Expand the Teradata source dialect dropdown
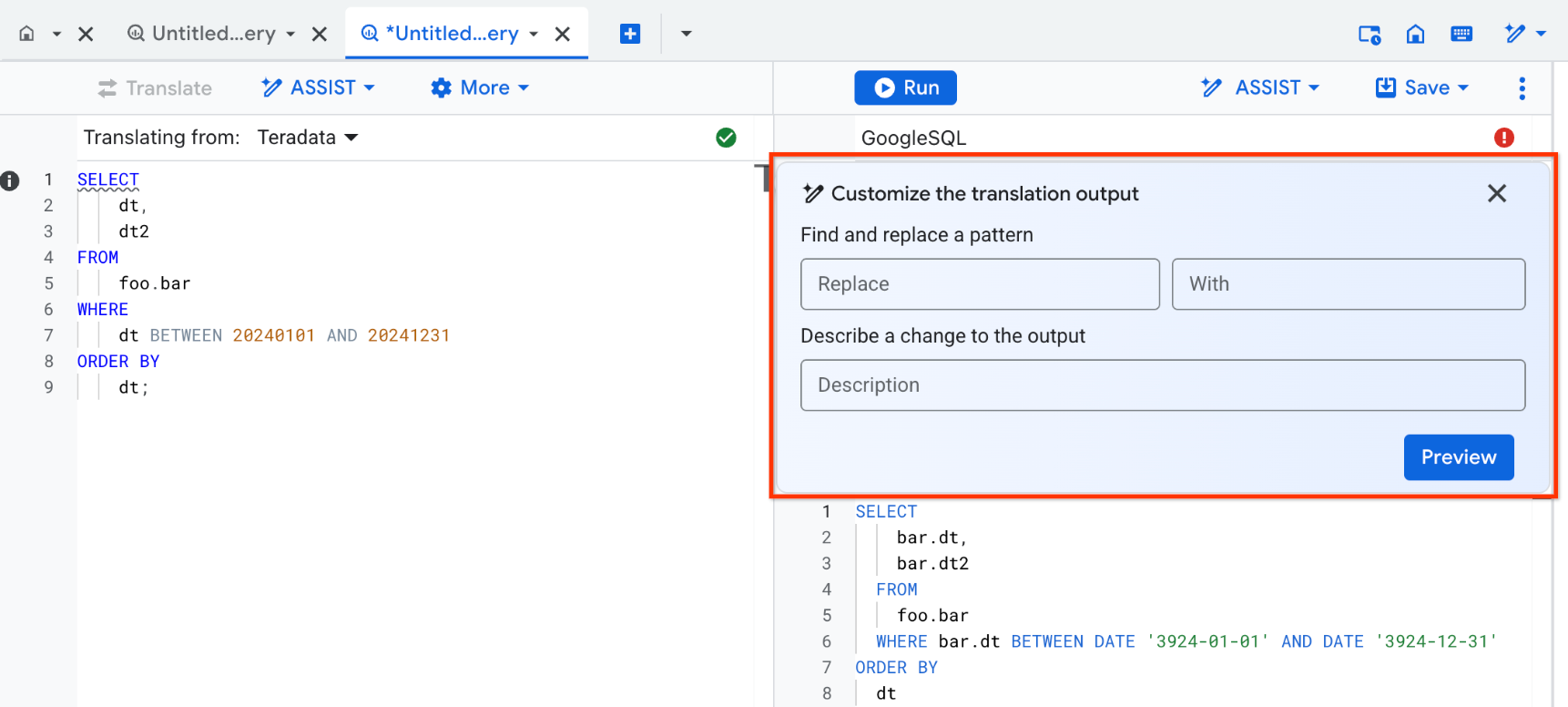1568x707 pixels. click(308, 138)
